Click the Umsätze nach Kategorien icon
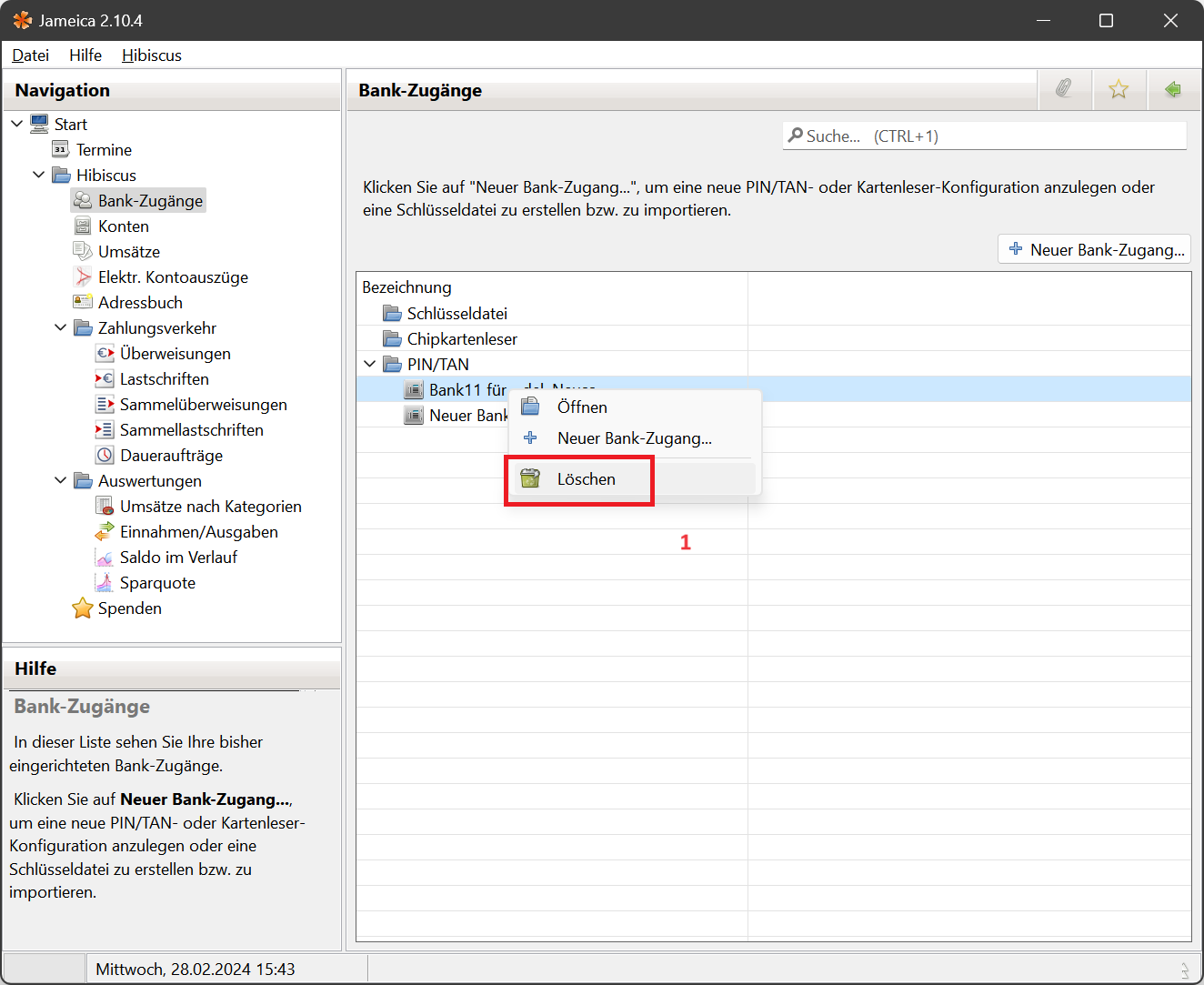 click(105, 506)
